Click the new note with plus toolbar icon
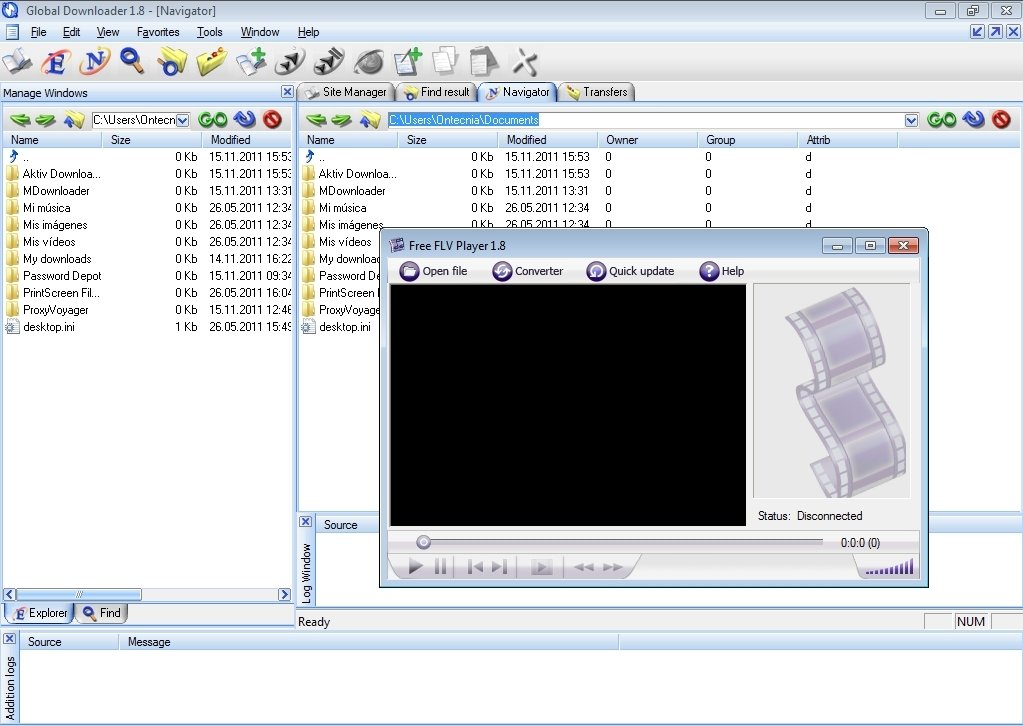The image size is (1023, 726). (408, 62)
